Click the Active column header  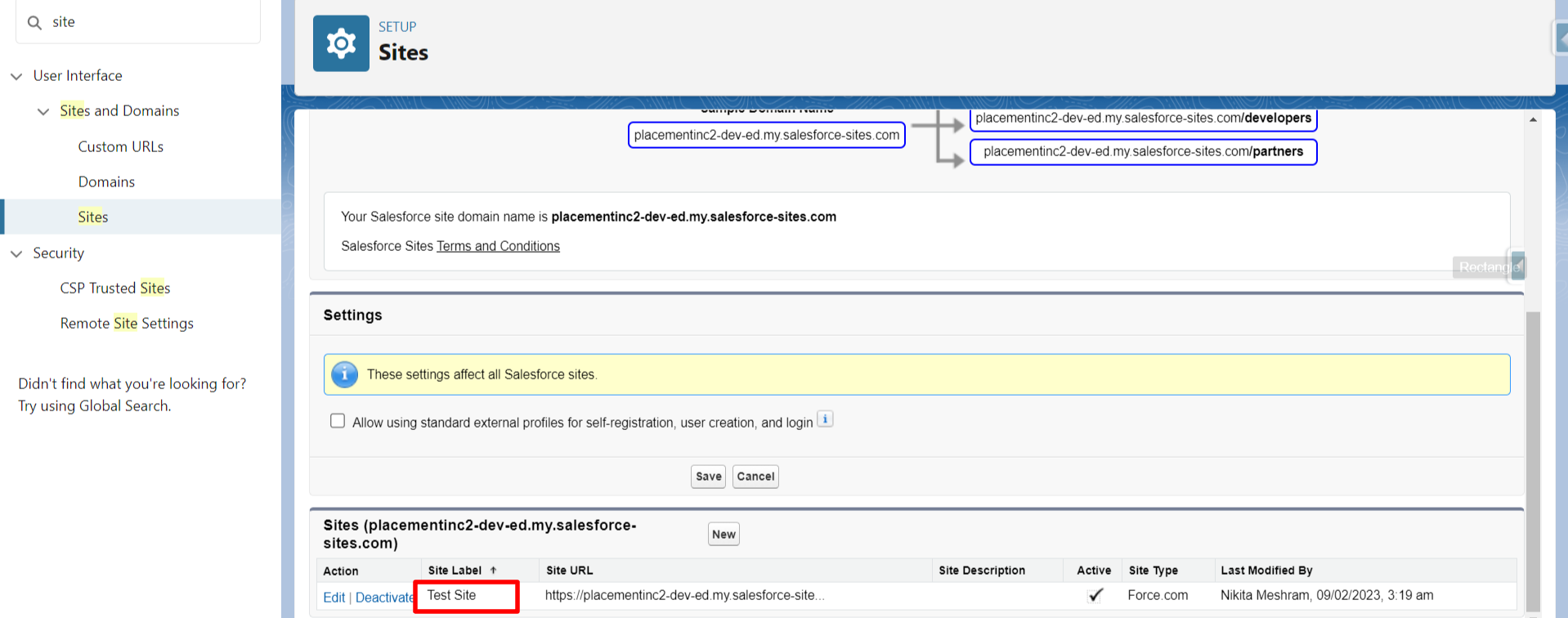(1094, 571)
